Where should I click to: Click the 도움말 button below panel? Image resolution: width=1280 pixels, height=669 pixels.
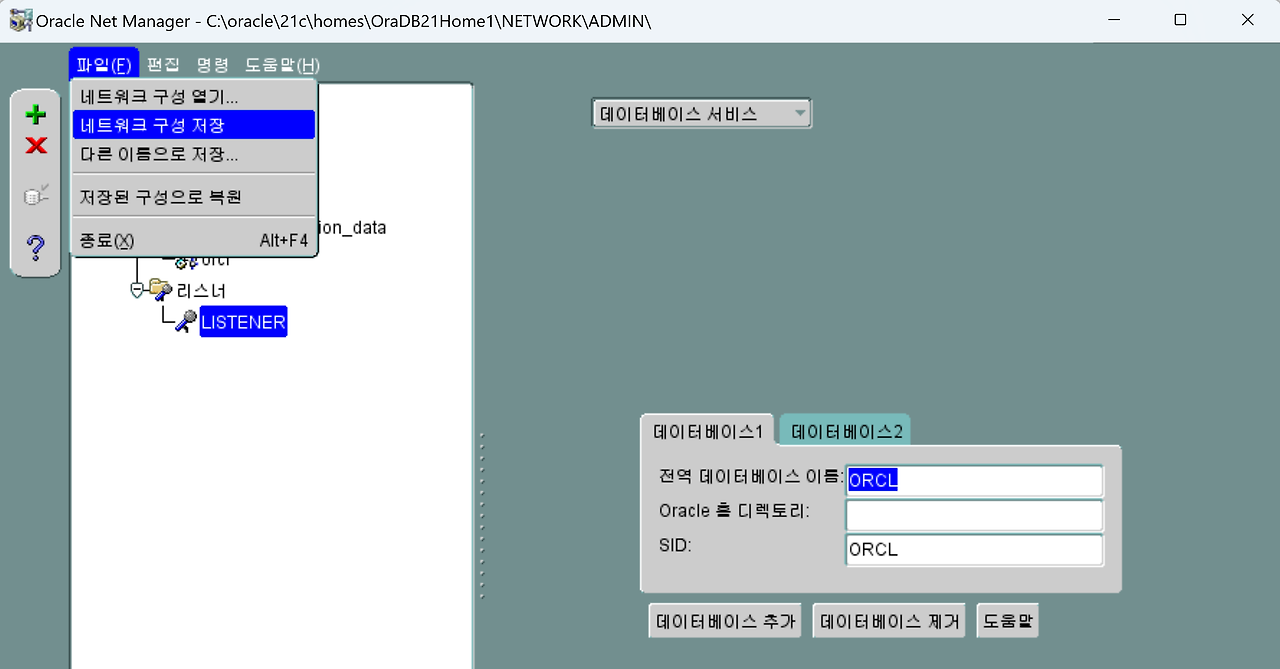click(x=1008, y=621)
